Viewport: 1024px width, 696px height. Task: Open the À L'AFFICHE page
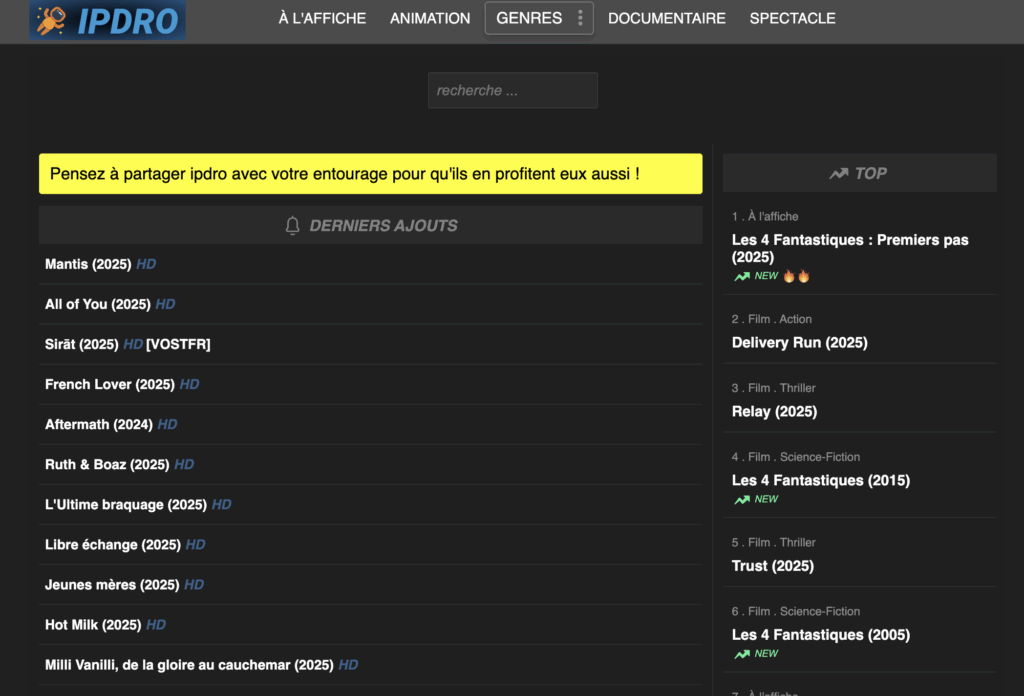(322, 18)
